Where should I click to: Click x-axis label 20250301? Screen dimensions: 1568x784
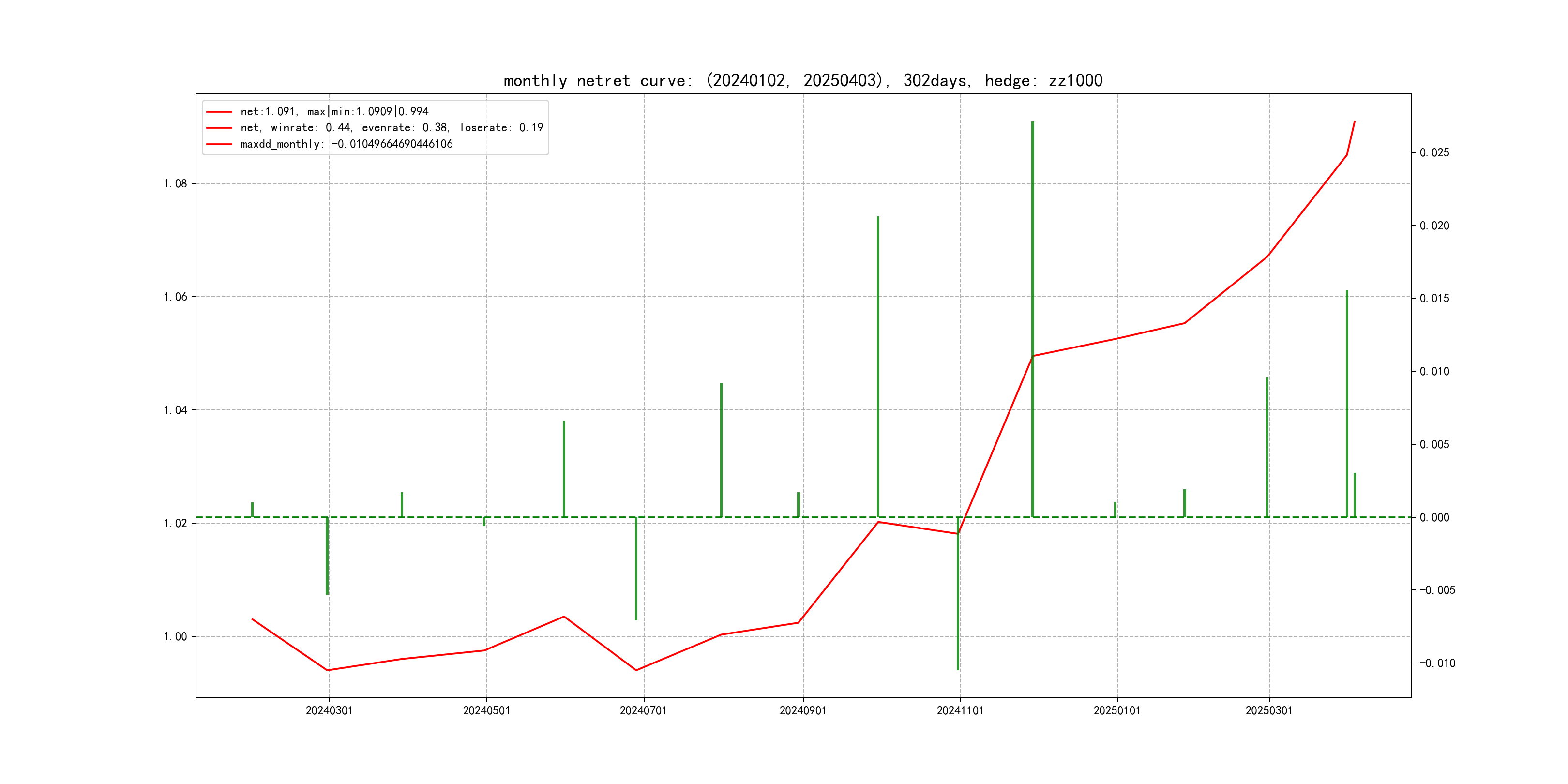(x=1268, y=710)
